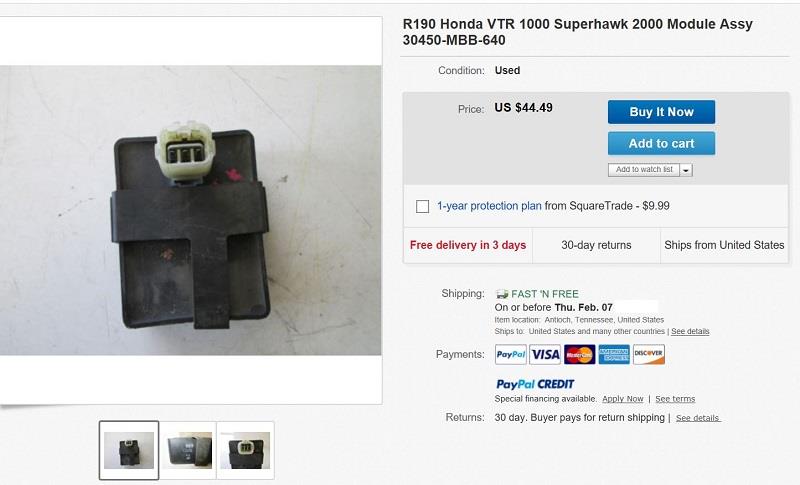Open shipping See details link
800x485 pixels.
point(690,331)
